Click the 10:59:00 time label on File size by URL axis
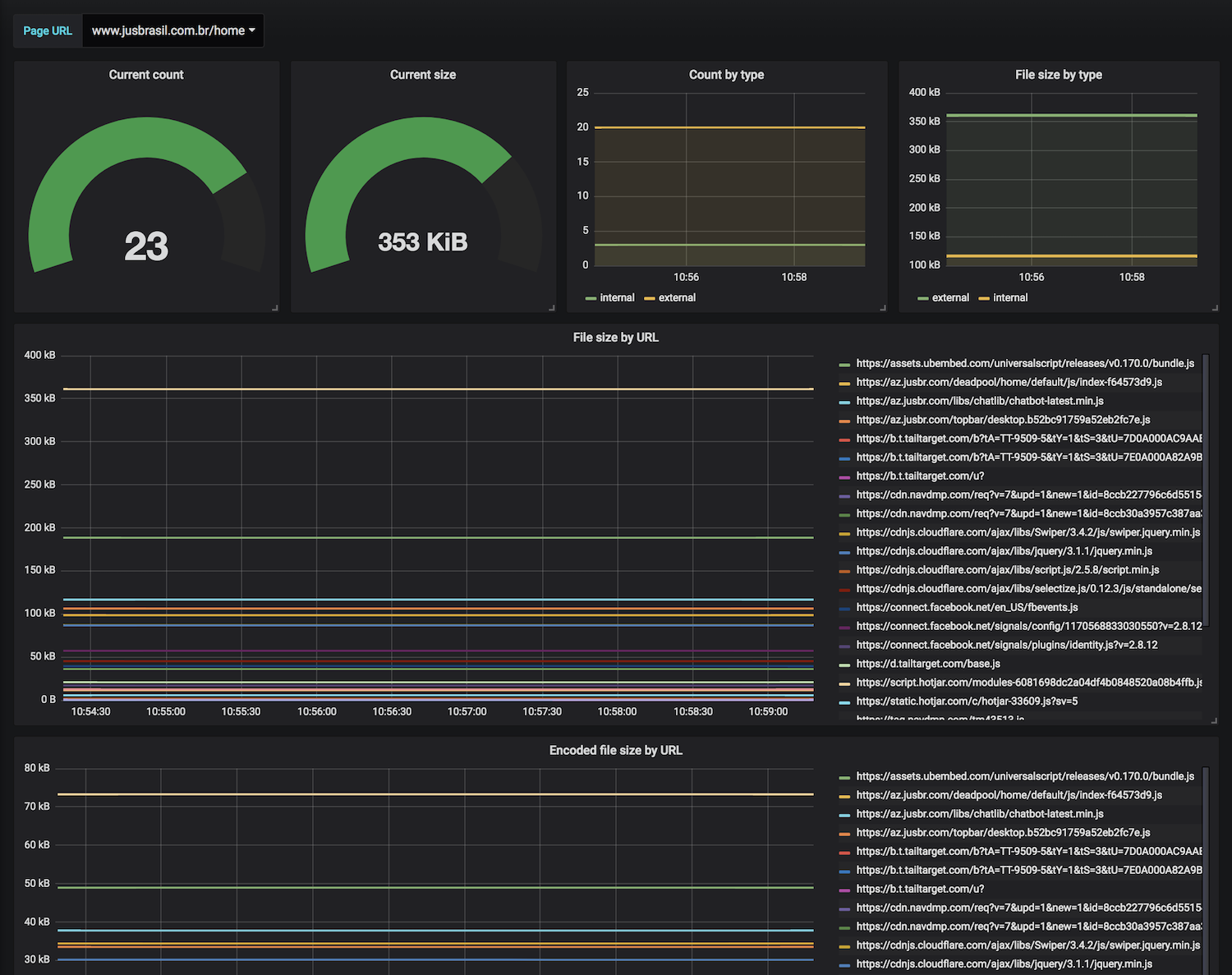 click(x=768, y=712)
